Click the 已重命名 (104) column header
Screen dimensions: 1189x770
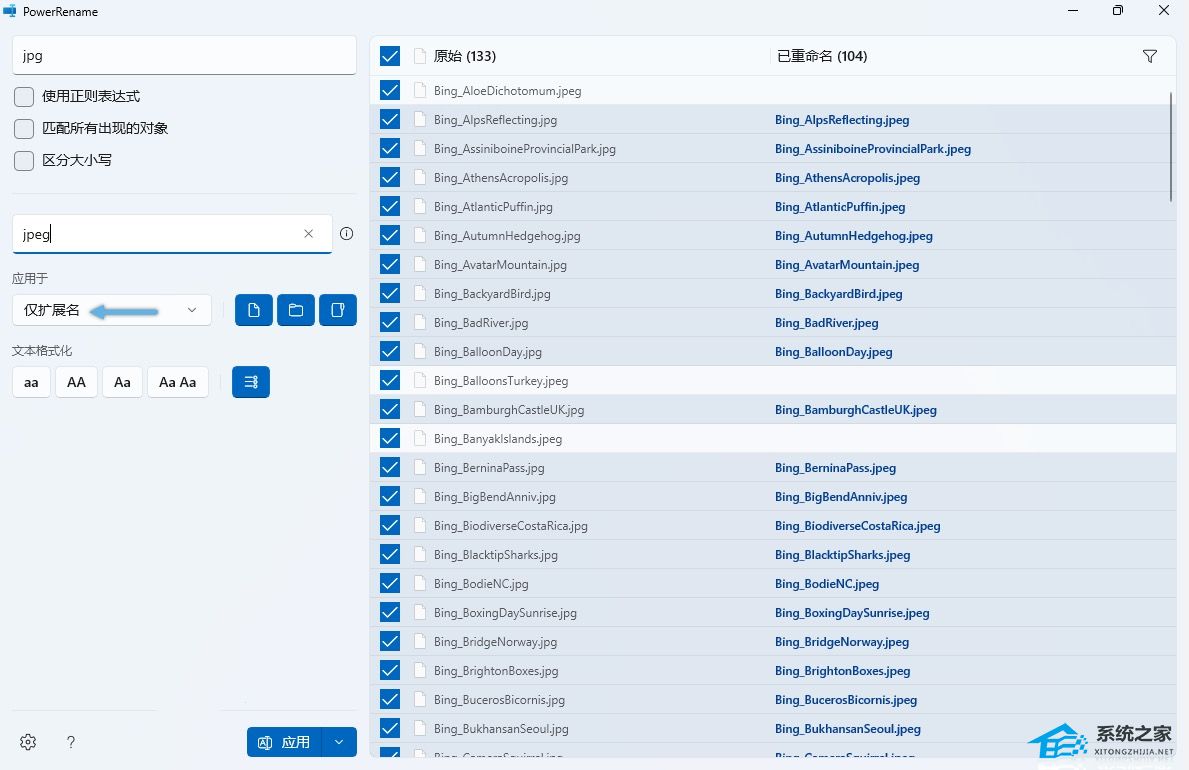pyautogui.click(x=821, y=57)
